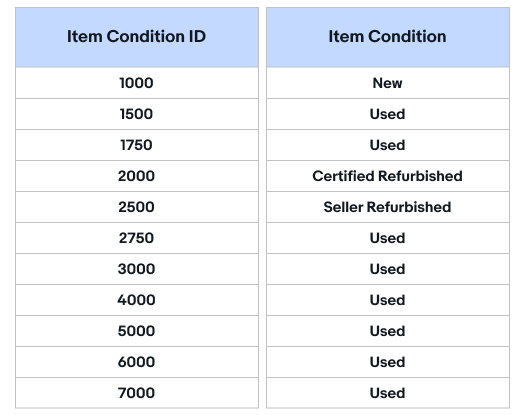This screenshot has width=525, height=415.
Task: Select the 4000 condition ID cell
Action: pos(137,300)
